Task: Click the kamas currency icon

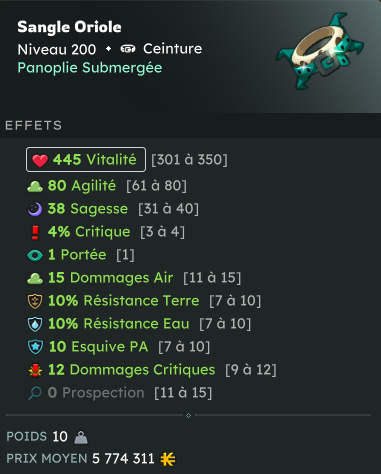Action: pyautogui.click(x=168, y=459)
